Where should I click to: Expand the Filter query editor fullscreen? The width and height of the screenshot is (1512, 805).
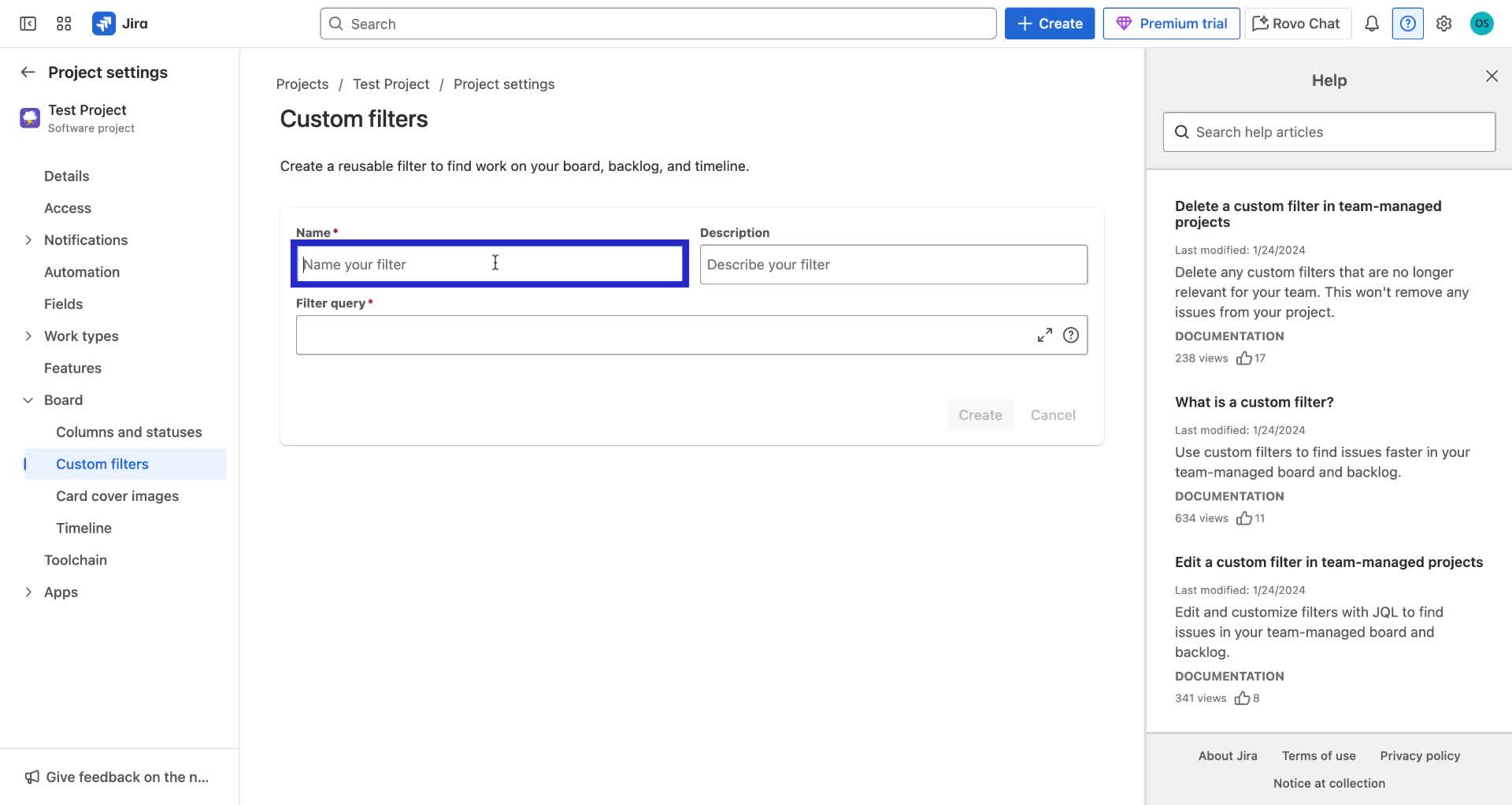point(1045,334)
